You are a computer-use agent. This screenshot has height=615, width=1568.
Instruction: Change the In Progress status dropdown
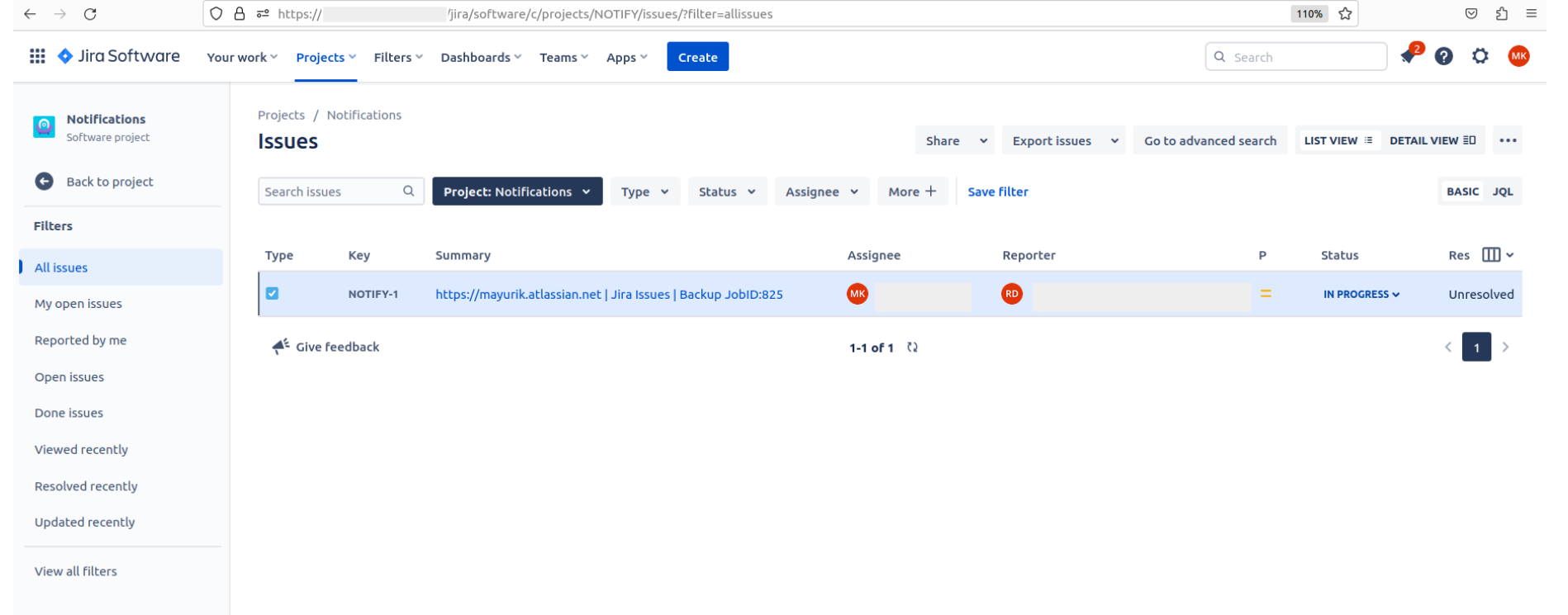[x=1361, y=294]
